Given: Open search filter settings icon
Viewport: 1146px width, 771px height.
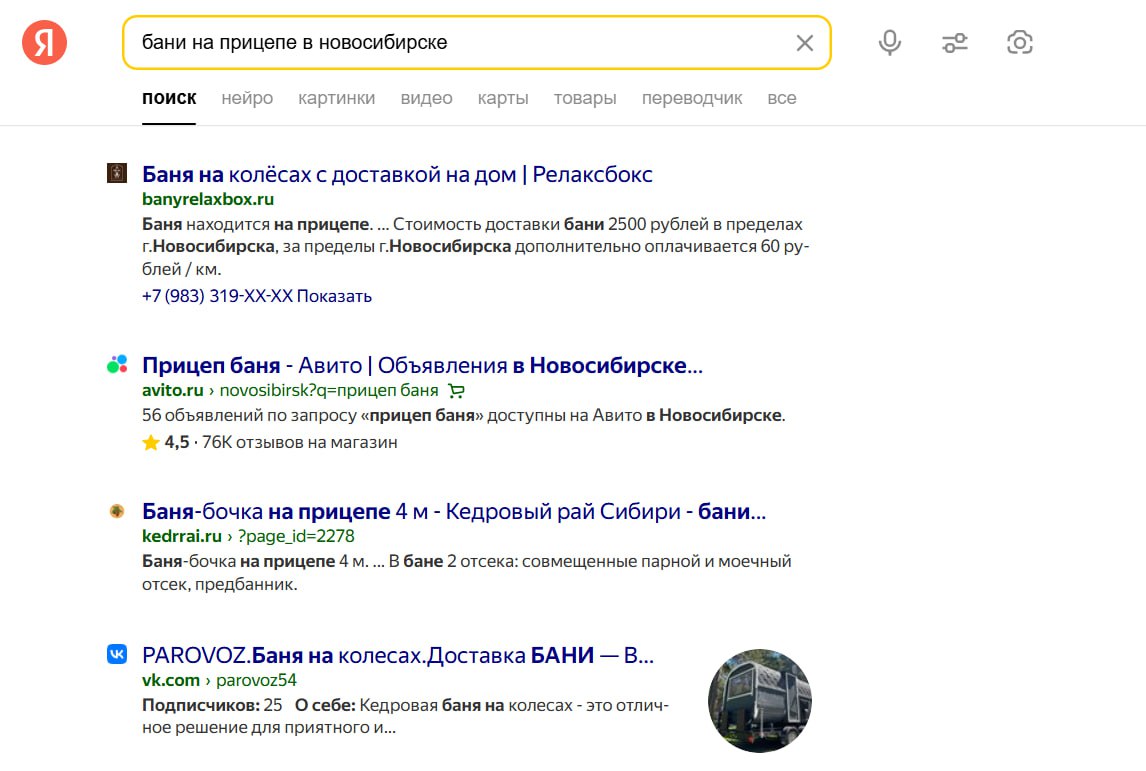Looking at the screenshot, I should point(954,42).
